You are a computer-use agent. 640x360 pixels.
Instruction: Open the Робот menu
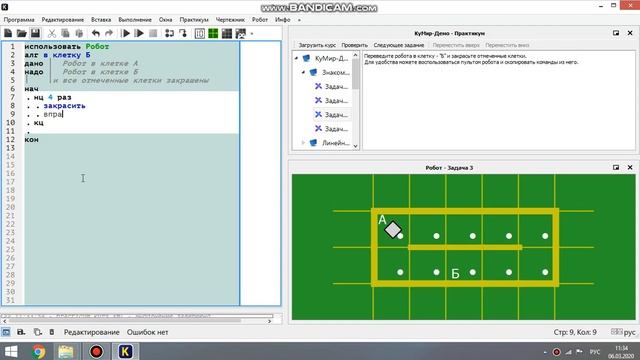(x=260, y=20)
